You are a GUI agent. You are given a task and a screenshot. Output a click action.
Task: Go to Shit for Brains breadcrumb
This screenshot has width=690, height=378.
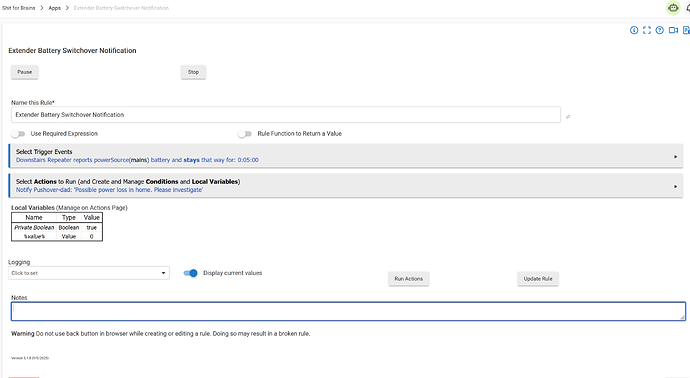pyautogui.click(x=18, y=8)
